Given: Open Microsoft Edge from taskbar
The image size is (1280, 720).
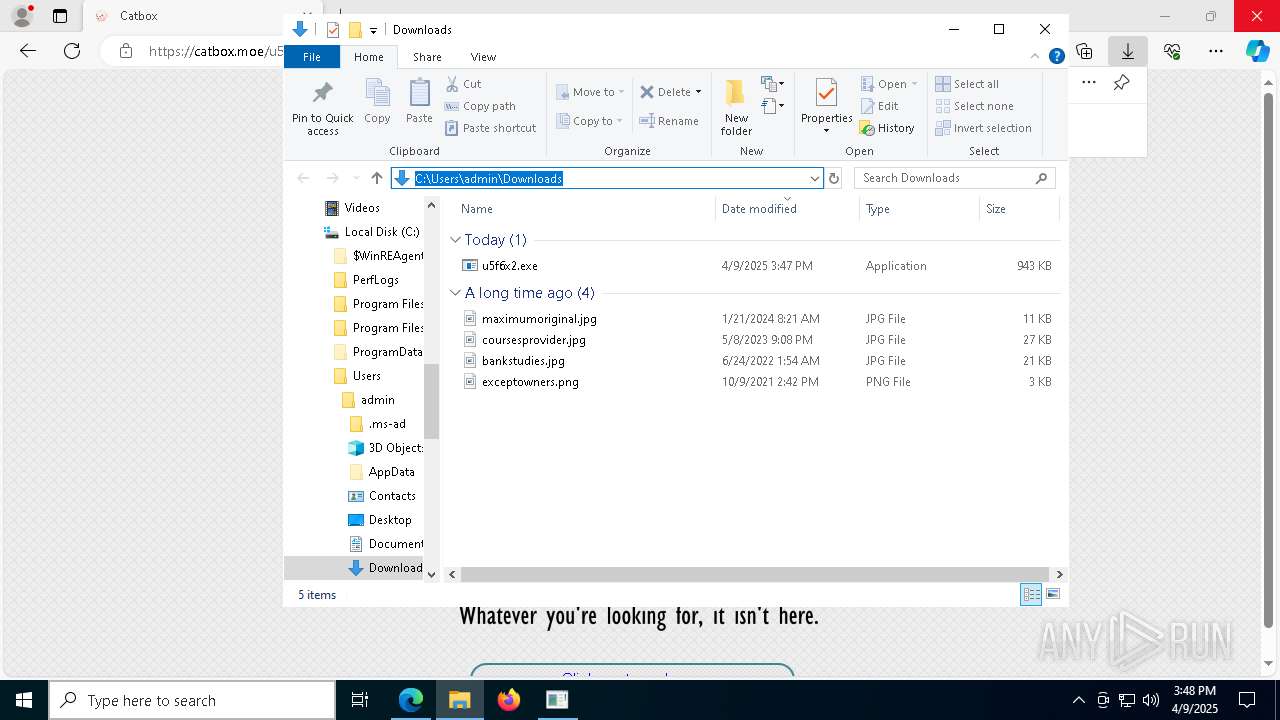Looking at the screenshot, I should tap(411, 700).
